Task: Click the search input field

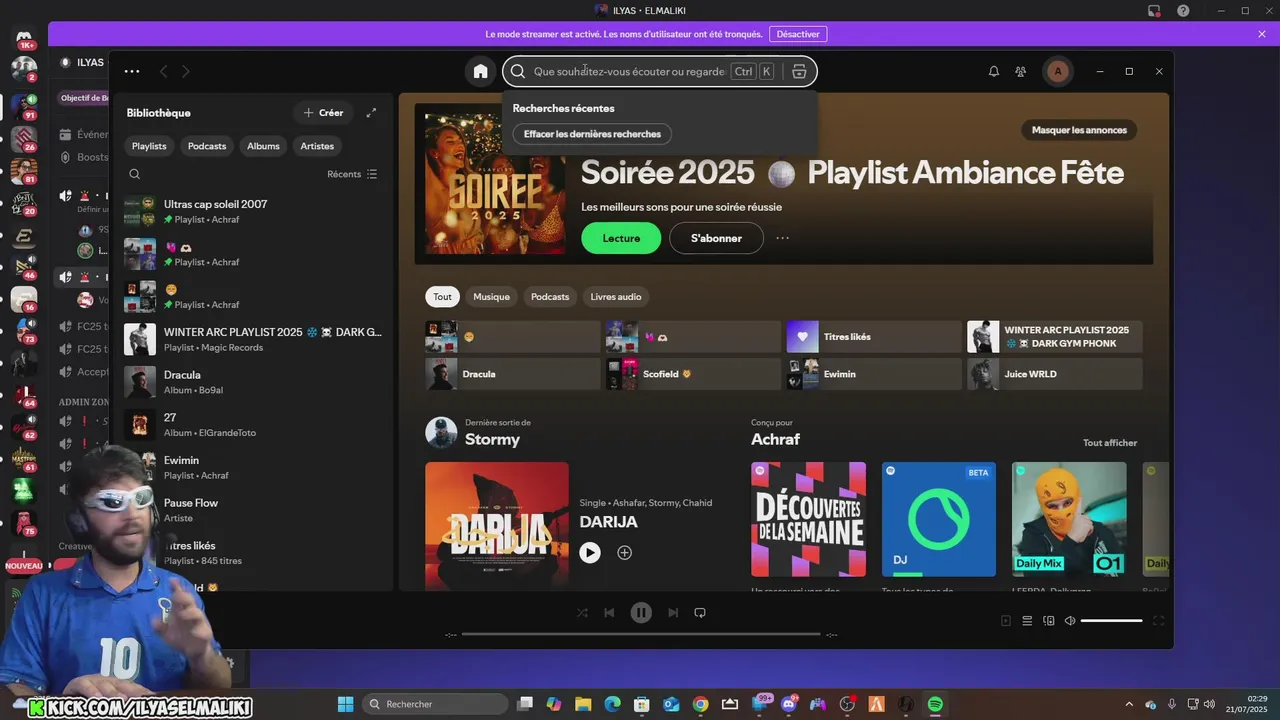Action: pos(629,71)
